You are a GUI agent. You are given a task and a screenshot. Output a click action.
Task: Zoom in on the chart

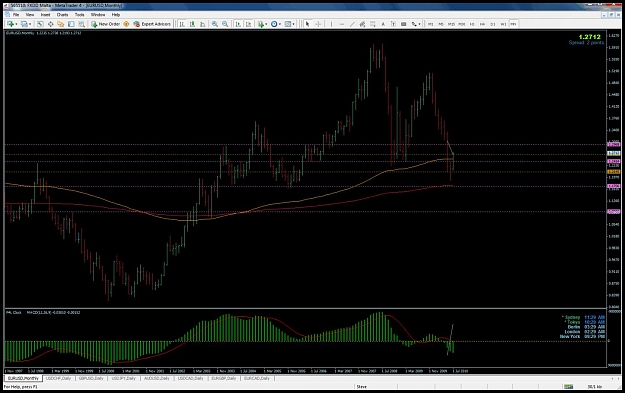tap(215, 24)
